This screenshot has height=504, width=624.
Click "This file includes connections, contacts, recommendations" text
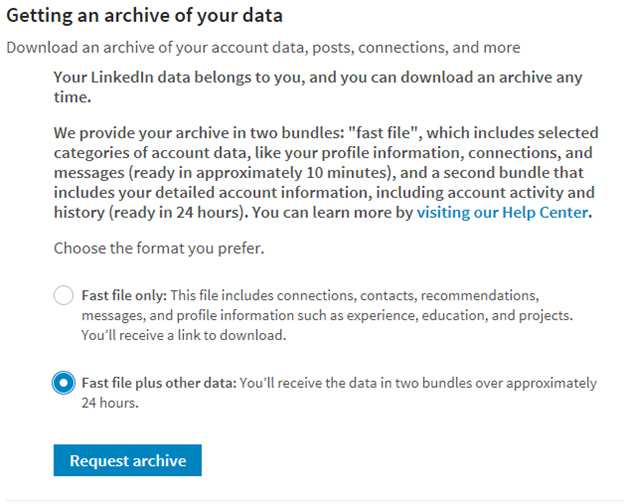356,296
